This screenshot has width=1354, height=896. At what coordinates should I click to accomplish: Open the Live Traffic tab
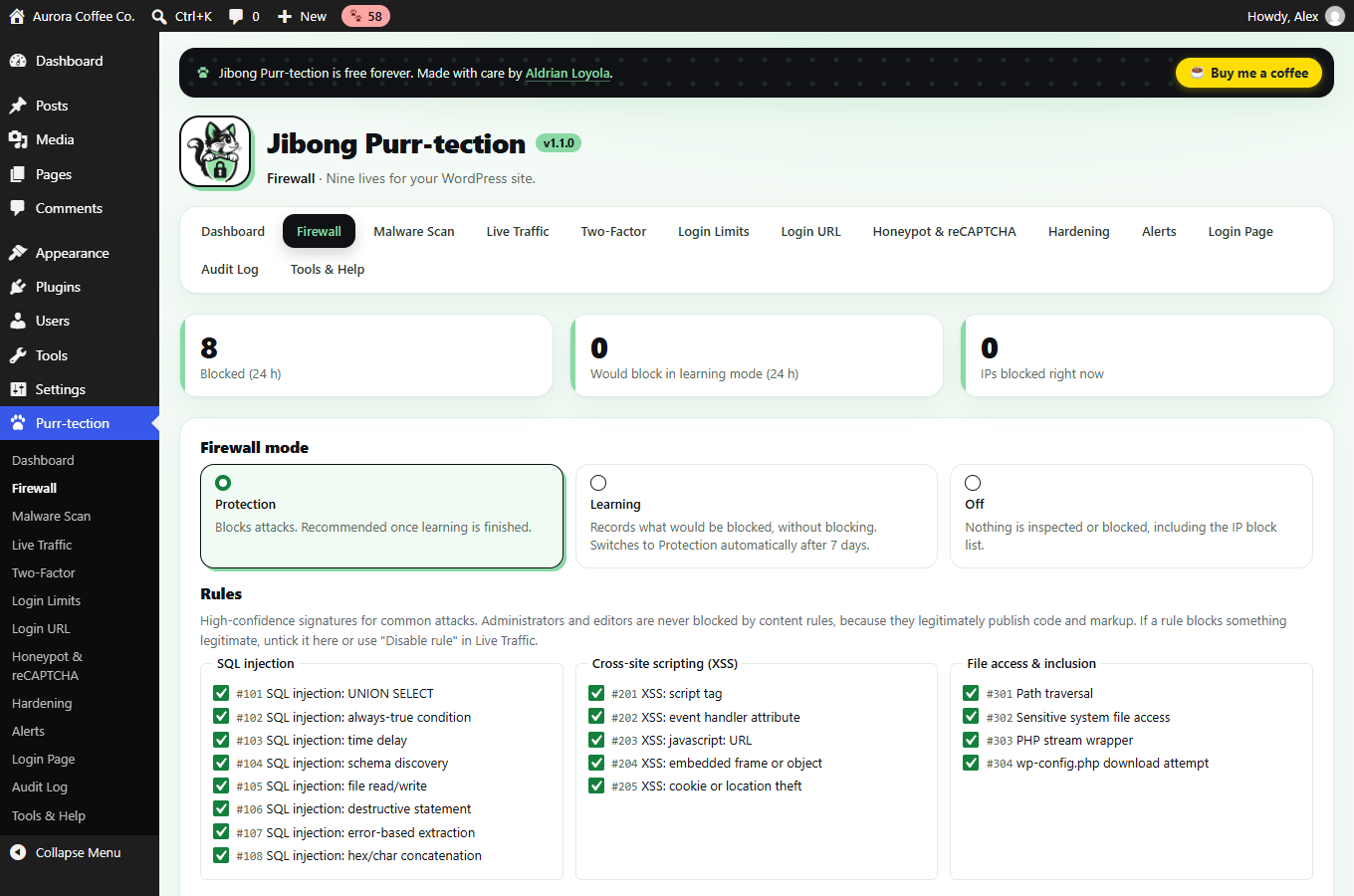pos(518,231)
